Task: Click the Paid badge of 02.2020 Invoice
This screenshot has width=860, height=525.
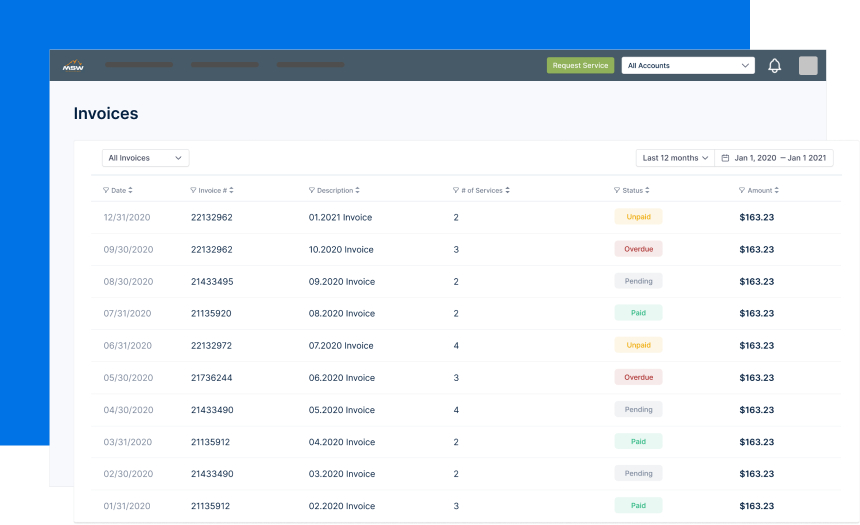Action: (638, 505)
